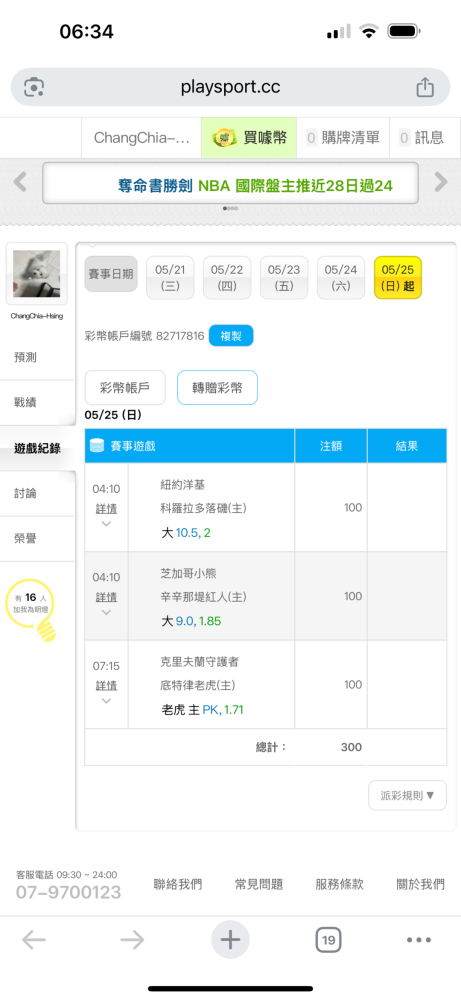
Task: Tap the share icon in address bar
Action: point(425,87)
